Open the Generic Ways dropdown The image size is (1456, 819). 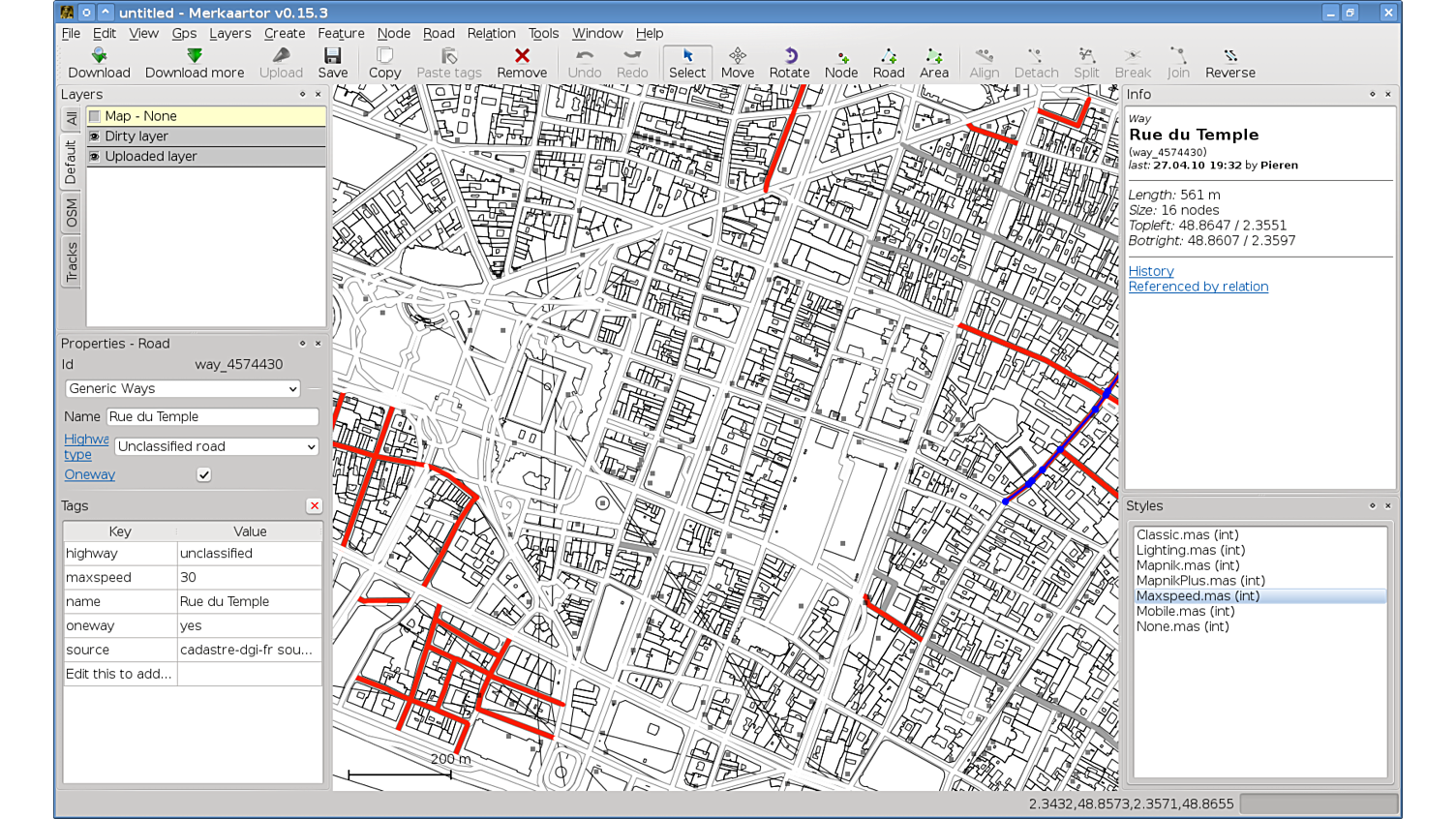tap(182, 389)
